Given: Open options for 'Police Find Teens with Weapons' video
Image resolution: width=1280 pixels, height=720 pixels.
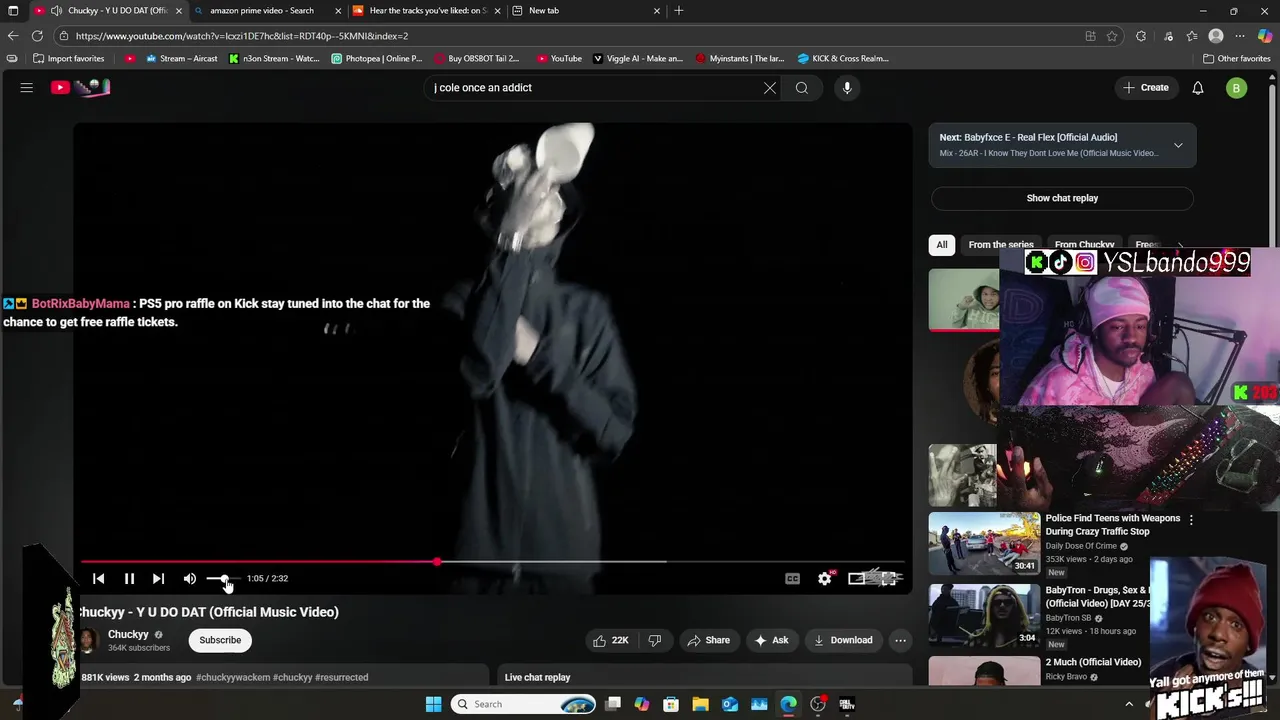Looking at the screenshot, I should (1190, 519).
